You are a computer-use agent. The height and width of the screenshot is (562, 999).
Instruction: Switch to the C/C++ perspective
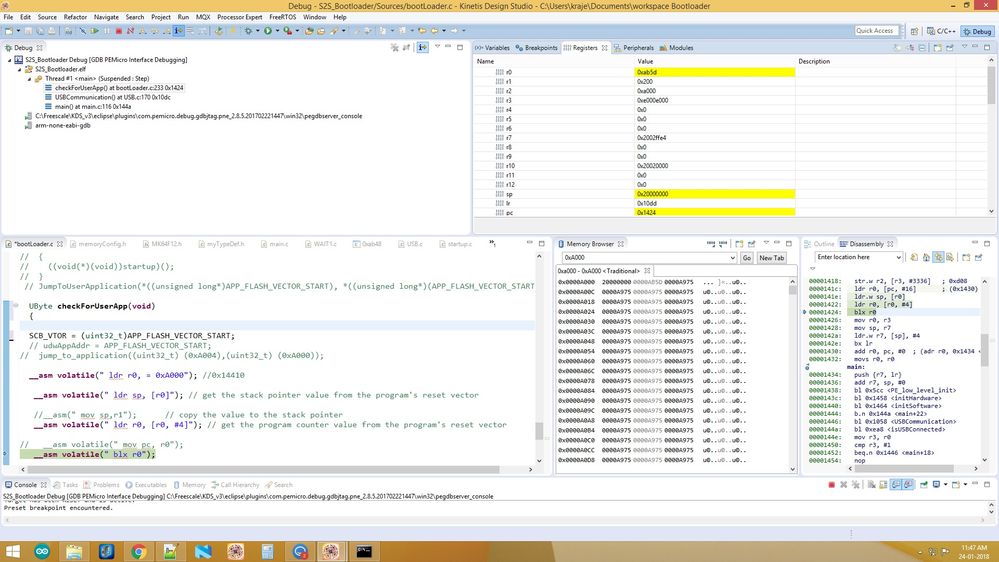pos(942,31)
